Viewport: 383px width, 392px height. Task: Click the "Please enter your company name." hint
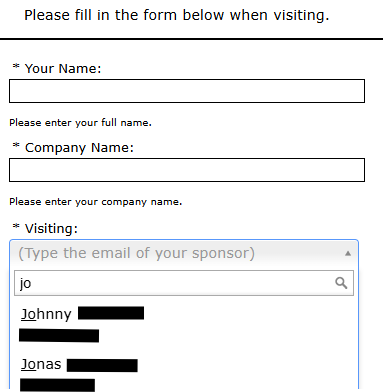tap(96, 202)
